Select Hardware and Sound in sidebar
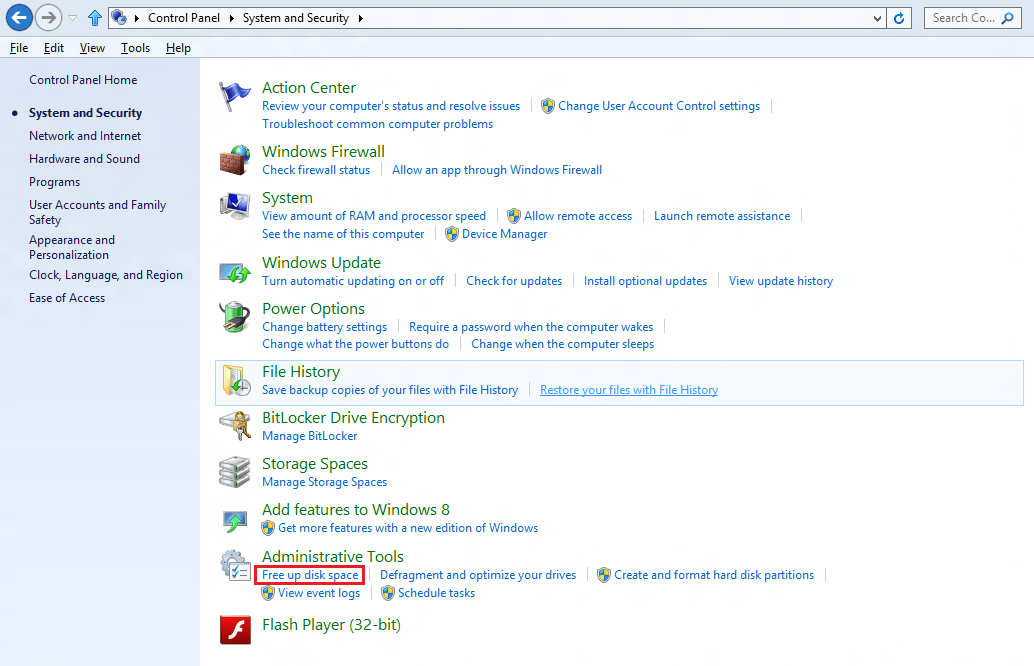Screen dimensions: 1034x666 (84, 159)
